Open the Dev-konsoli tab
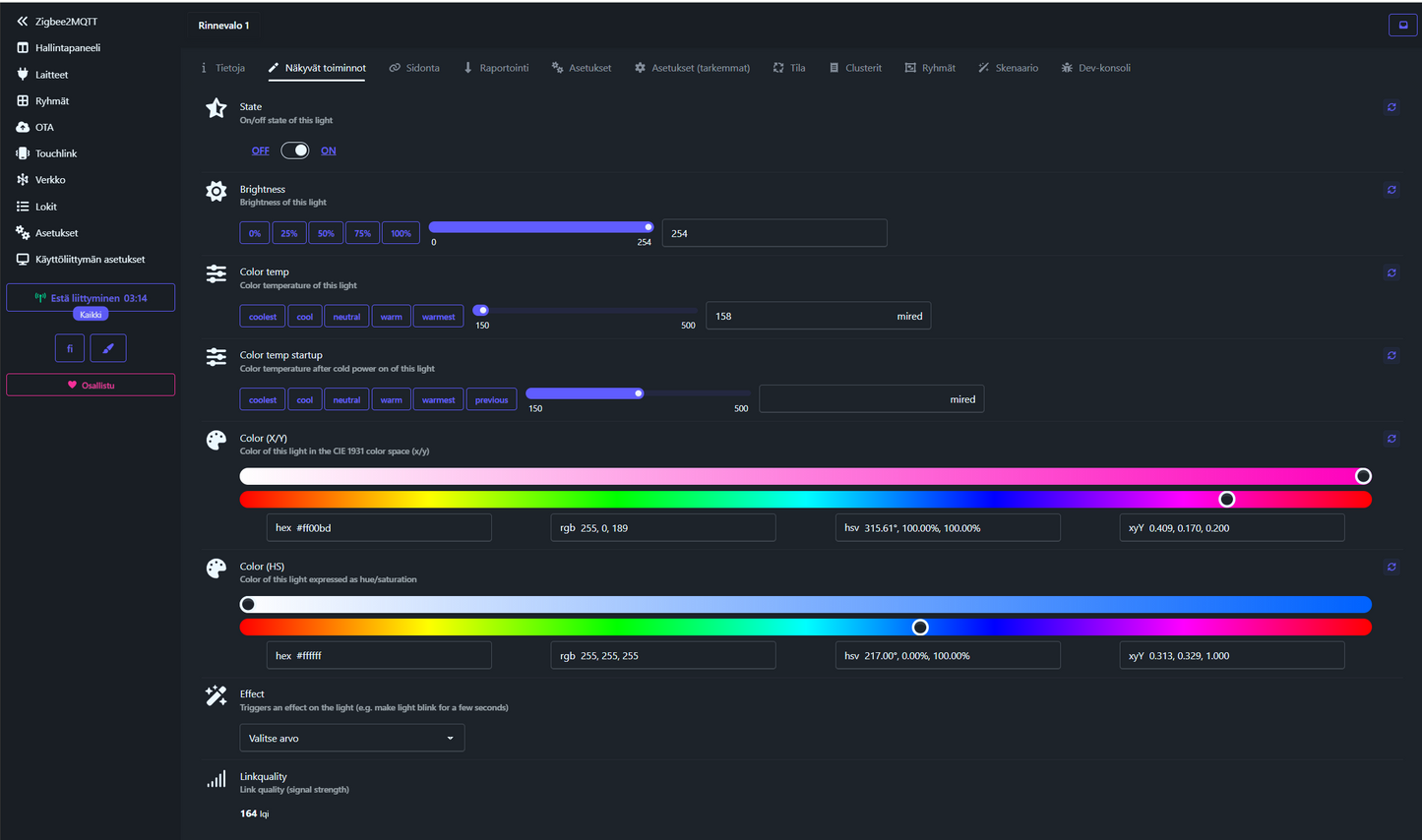Screen dimensions: 1422x840 1095,68
